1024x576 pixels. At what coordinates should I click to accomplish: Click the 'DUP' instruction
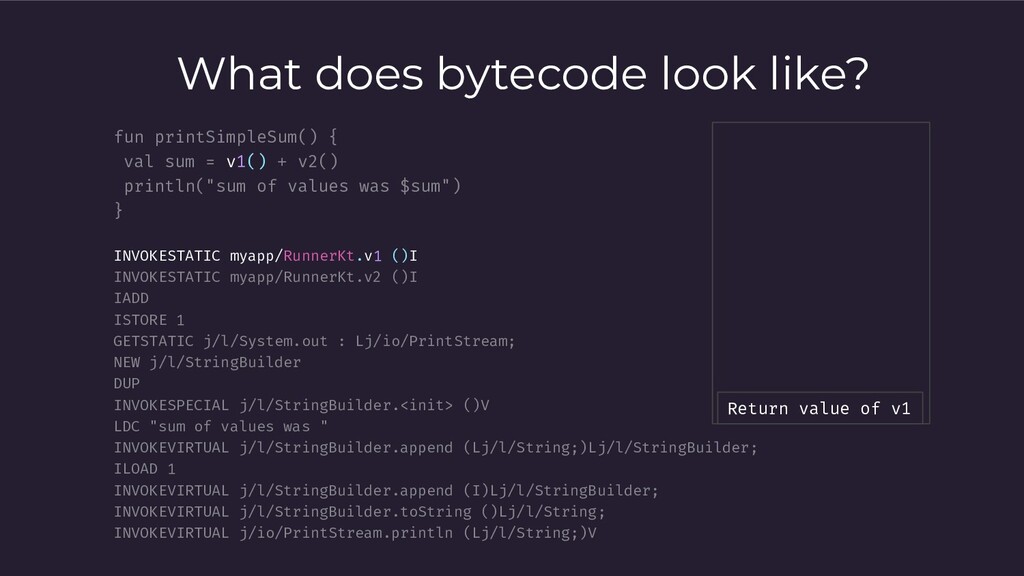[x=127, y=383]
